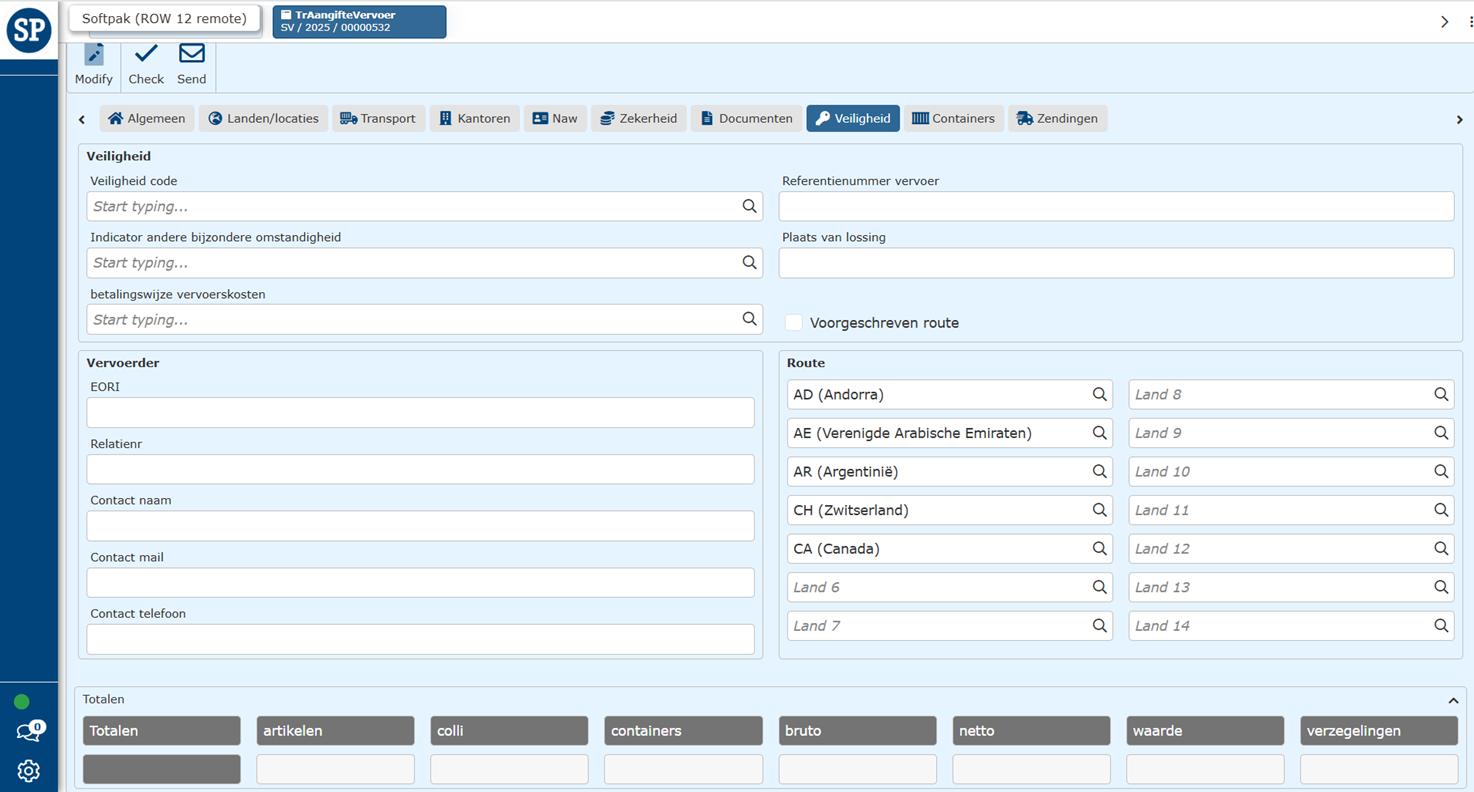This screenshot has width=1474, height=792.
Task: Select the TrAangifteVervoer document tab
Action: (359, 21)
